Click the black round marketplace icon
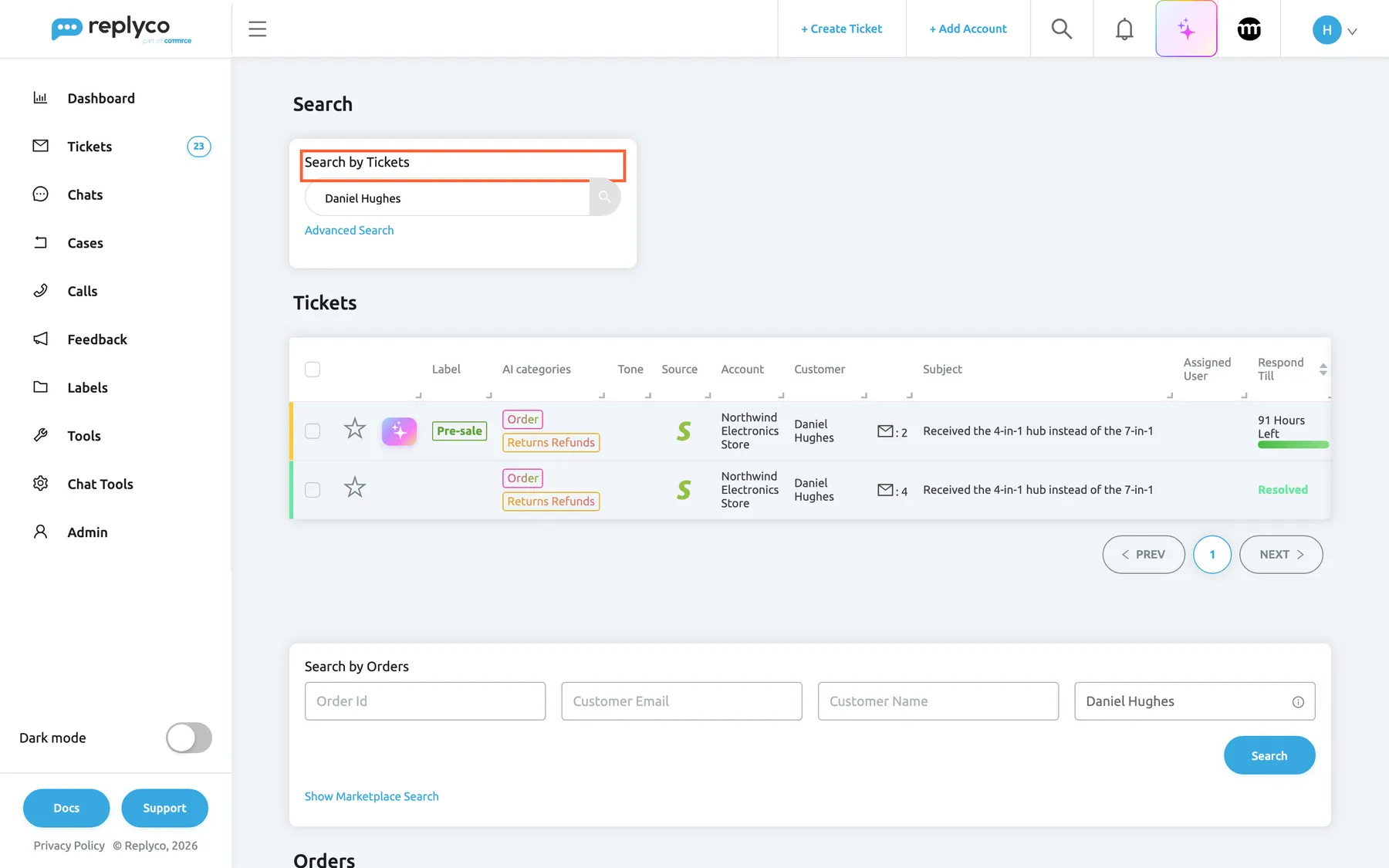The width and height of the screenshot is (1389, 868). 1249,29
